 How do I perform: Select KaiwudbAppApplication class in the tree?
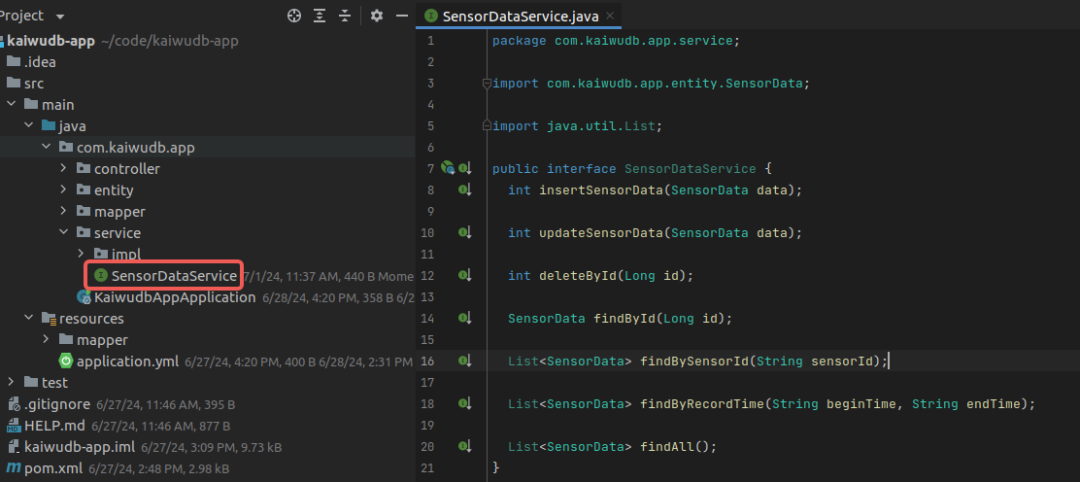click(174, 297)
